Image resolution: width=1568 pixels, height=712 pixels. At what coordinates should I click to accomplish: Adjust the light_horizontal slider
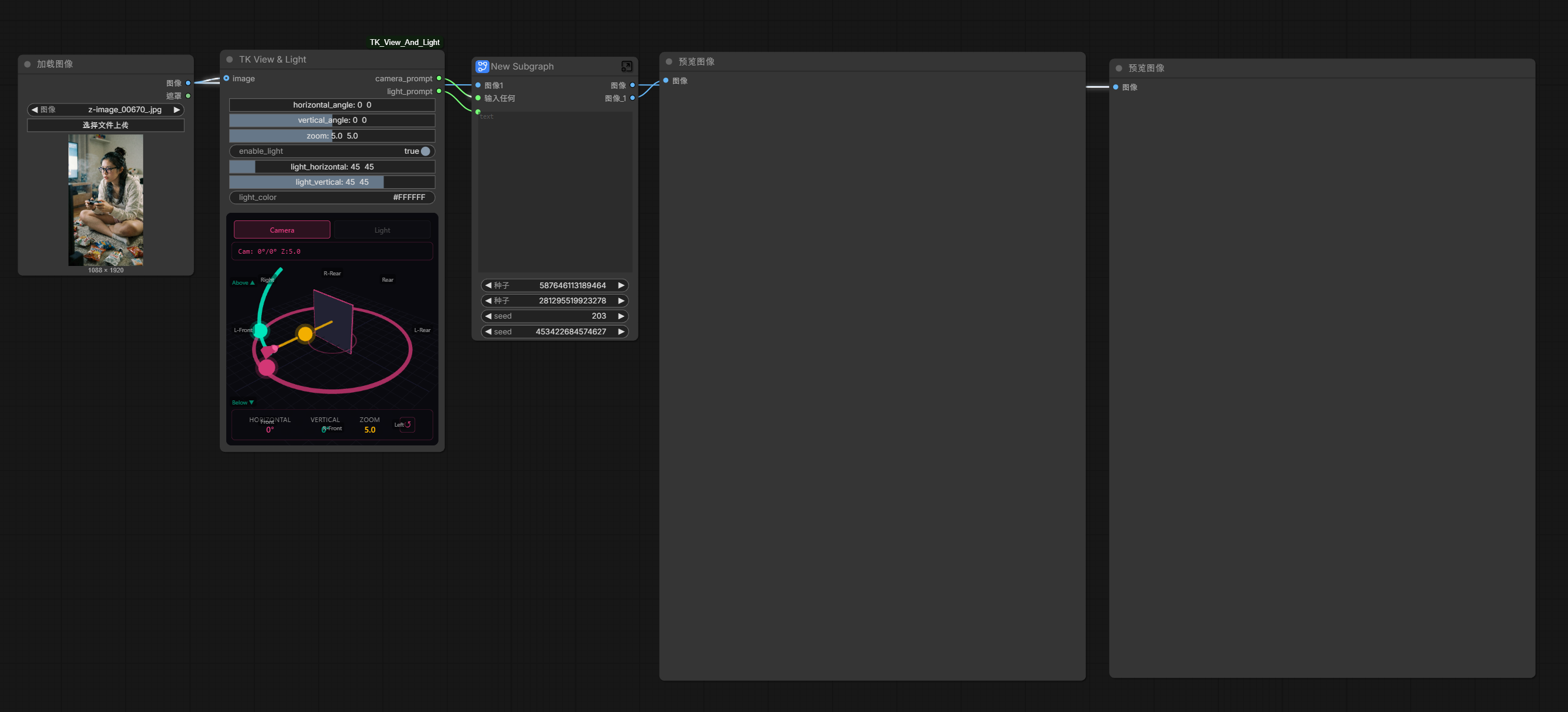point(331,167)
